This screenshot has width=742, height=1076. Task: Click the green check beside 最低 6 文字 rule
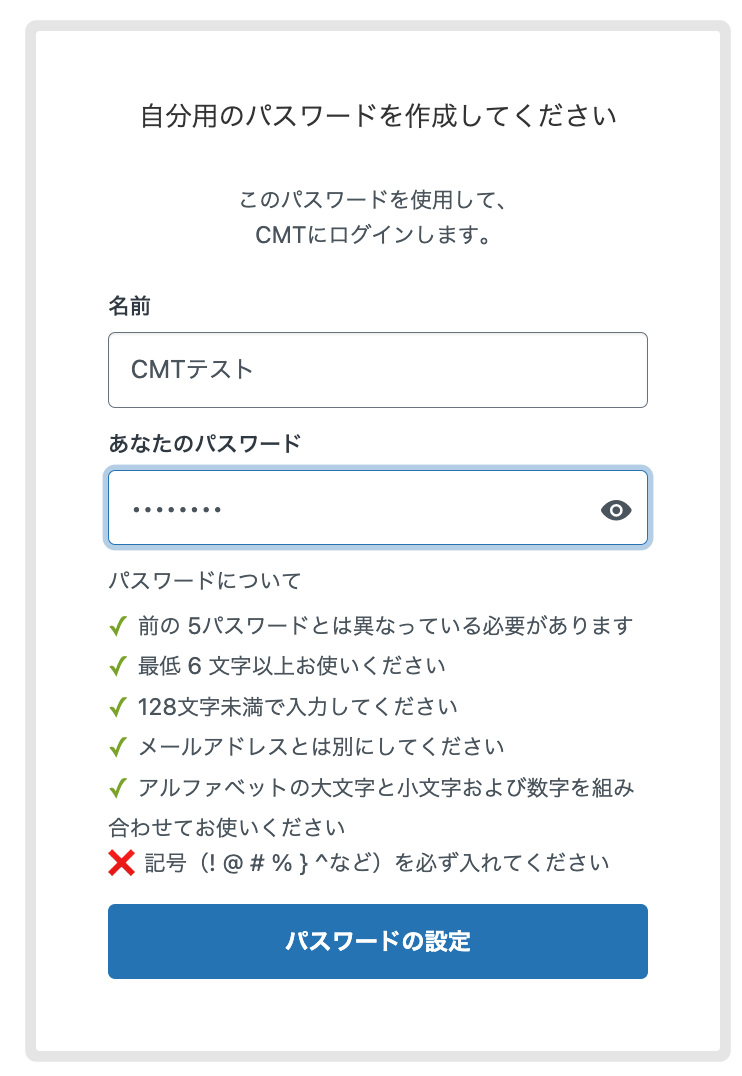[x=118, y=666]
